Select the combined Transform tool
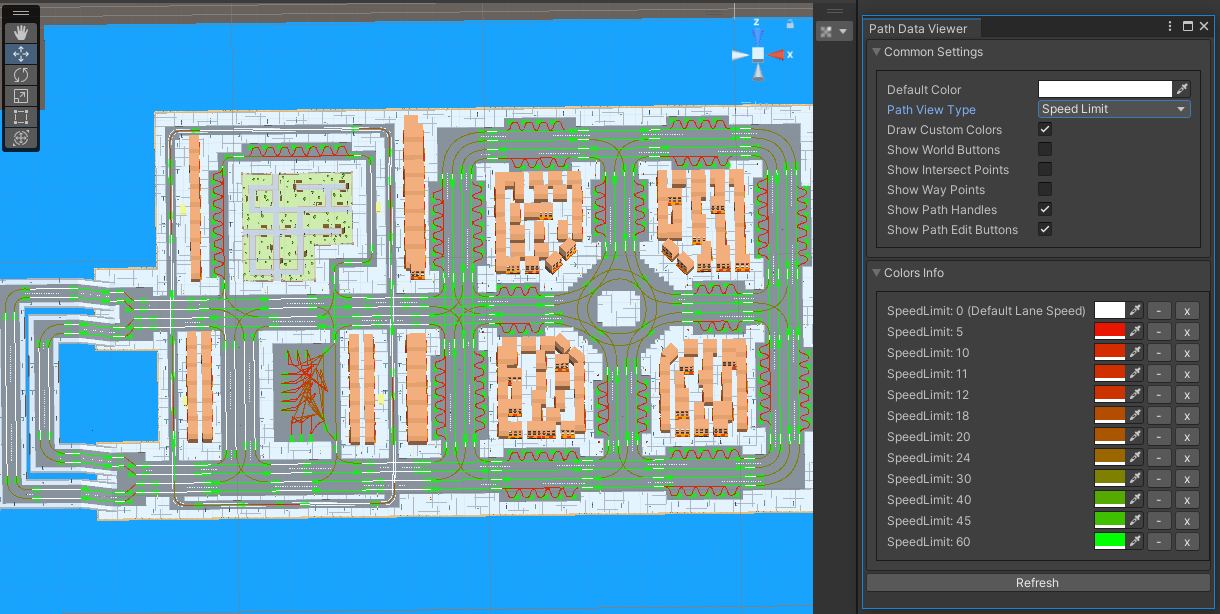Viewport: 1220px width, 614px height. pos(21,138)
